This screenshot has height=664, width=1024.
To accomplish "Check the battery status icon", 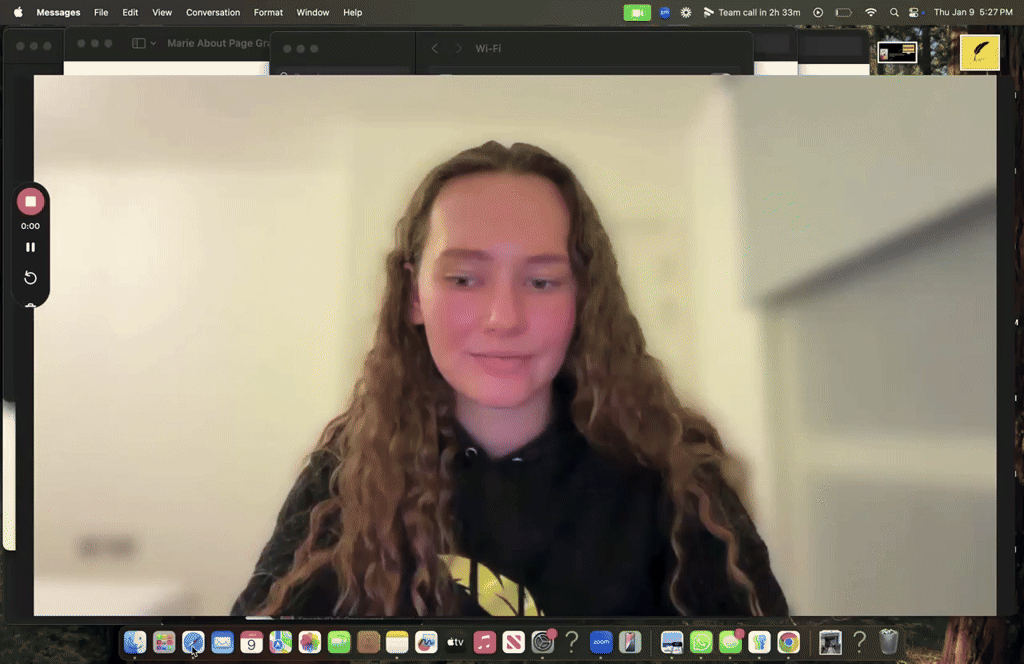I will tap(843, 12).
